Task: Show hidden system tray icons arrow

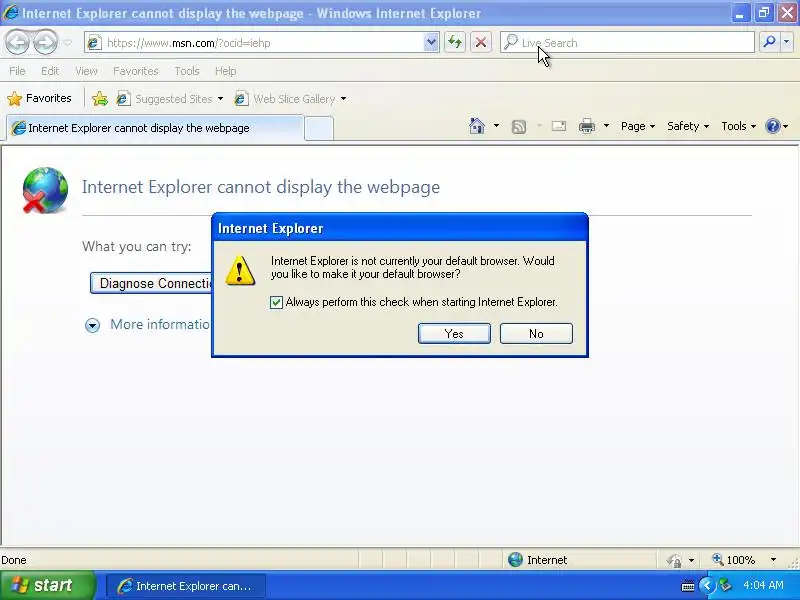Action: click(x=707, y=585)
